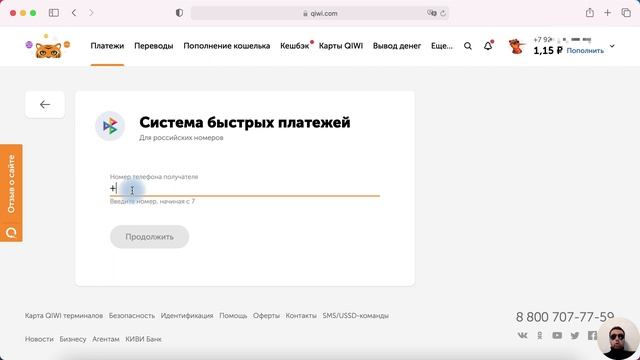Toggle the Safari sidebar icon

53,13
